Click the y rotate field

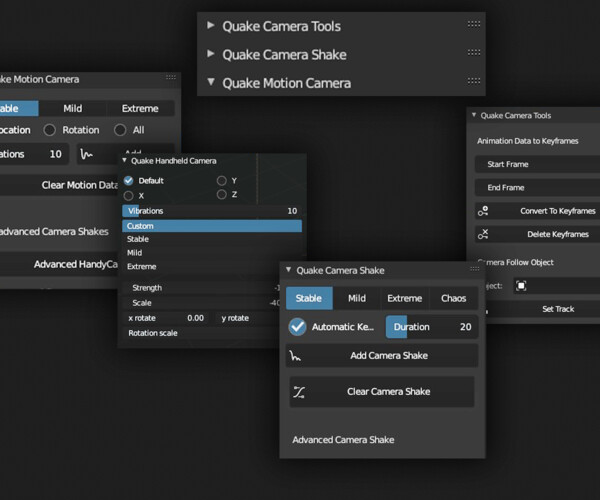tap(249, 318)
